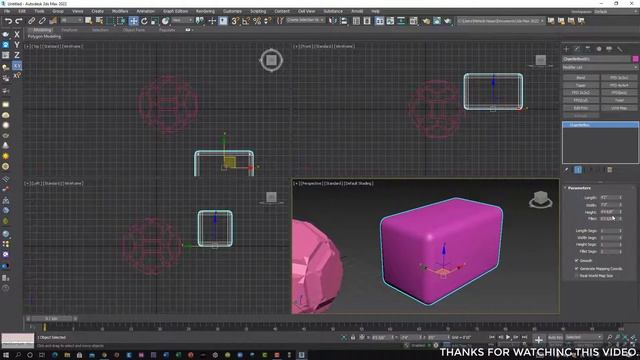Activate the Select and Rotate tool
The width and height of the screenshot is (640, 360).
tap(144, 21)
